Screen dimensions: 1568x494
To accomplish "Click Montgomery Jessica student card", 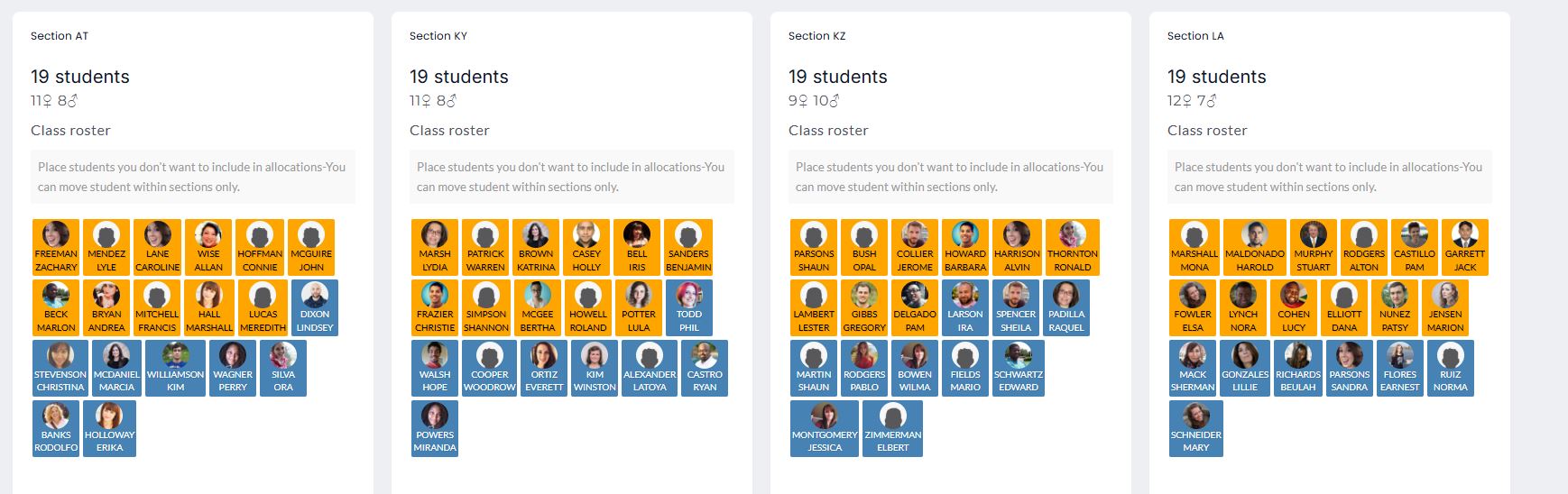I will click(x=825, y=428).
